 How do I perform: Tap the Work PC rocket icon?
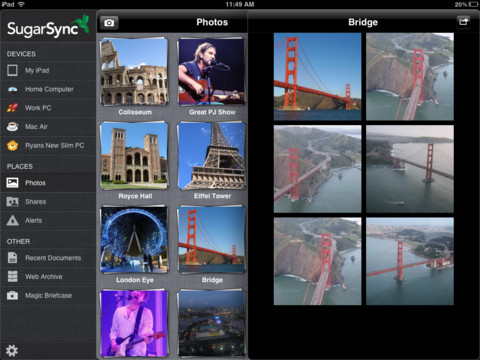12,108
